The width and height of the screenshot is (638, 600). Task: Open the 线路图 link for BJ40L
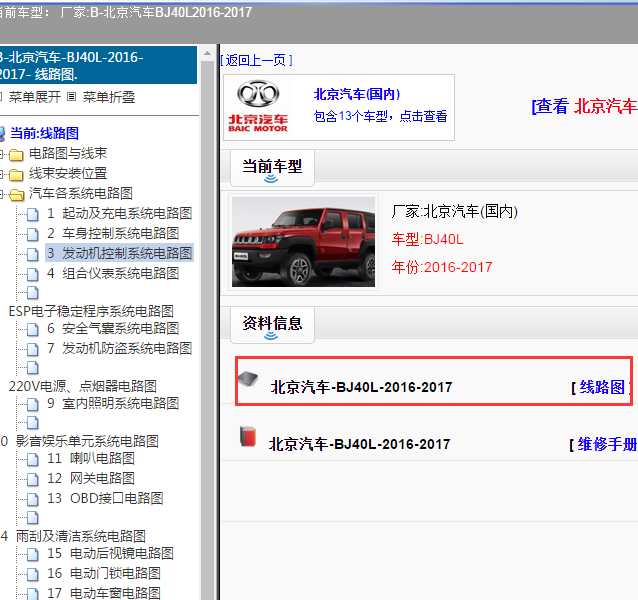[602, 387]
